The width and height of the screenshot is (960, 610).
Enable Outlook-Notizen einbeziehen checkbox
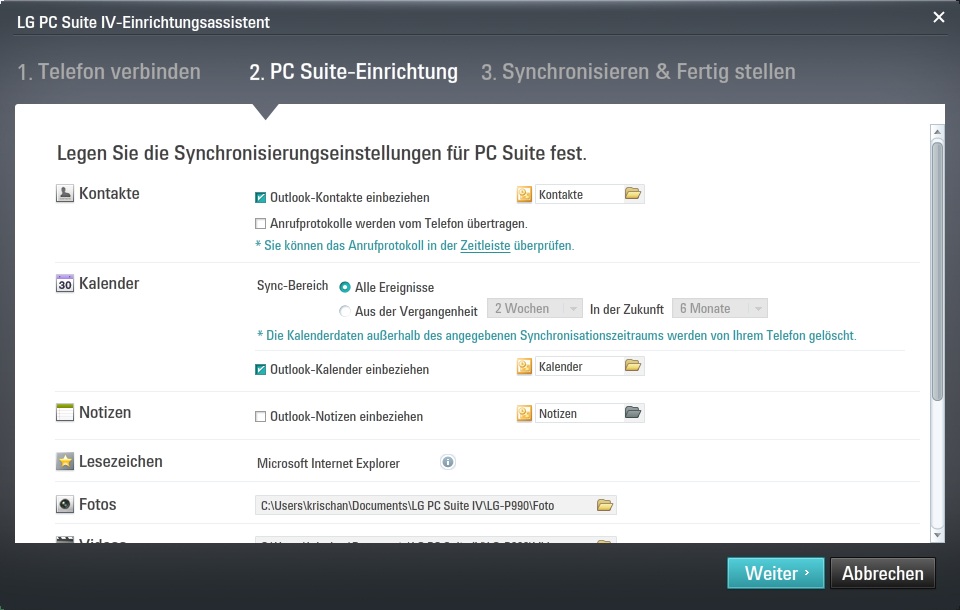[261, 416]
